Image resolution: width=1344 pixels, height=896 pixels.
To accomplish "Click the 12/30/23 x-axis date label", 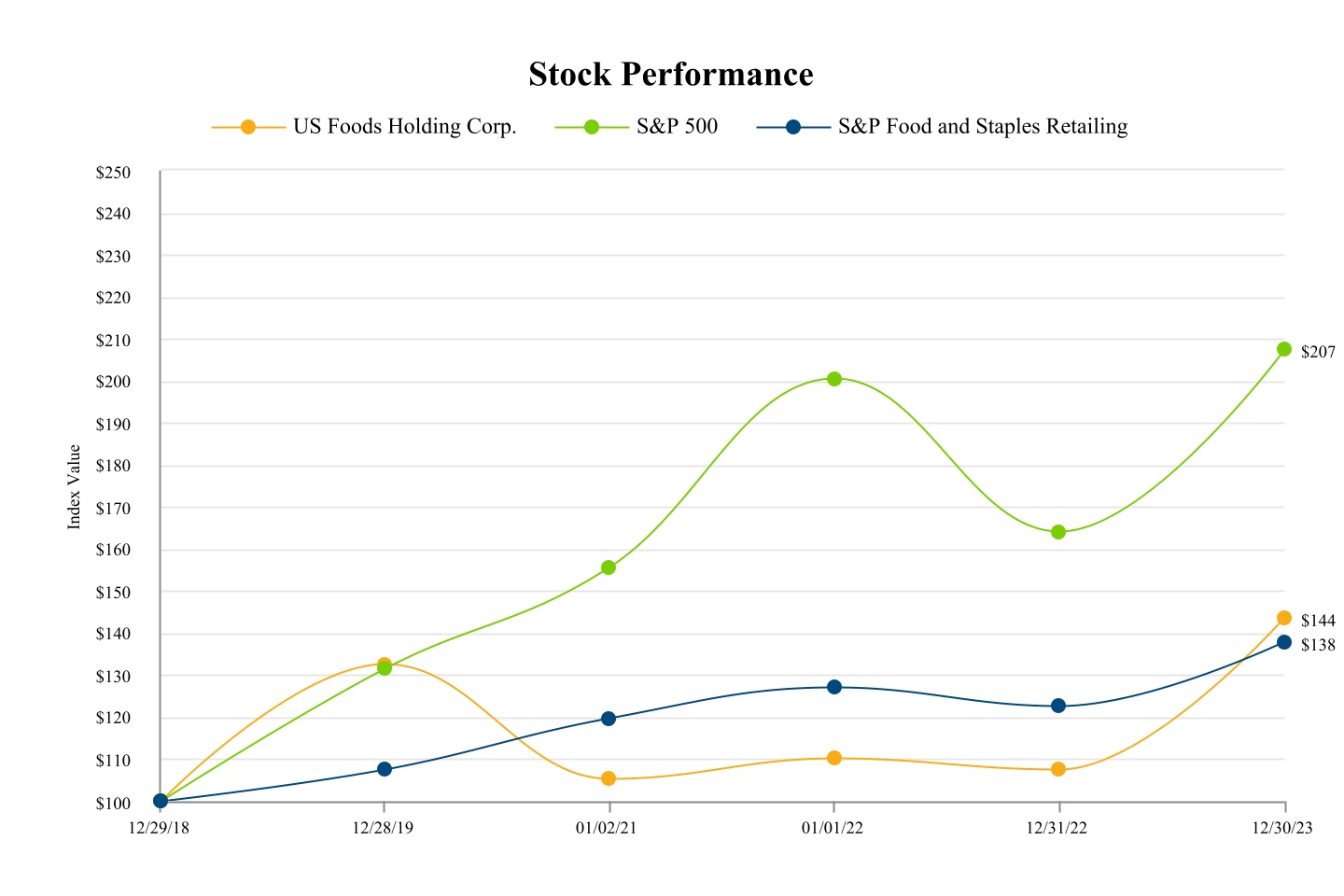I will pos(1282,828).
